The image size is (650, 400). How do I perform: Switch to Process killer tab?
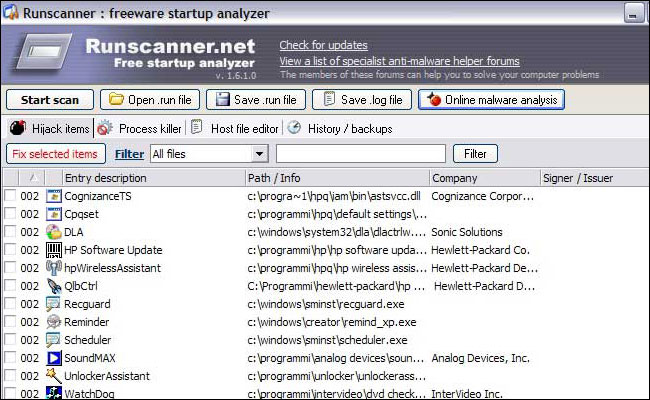click(140, 128)
